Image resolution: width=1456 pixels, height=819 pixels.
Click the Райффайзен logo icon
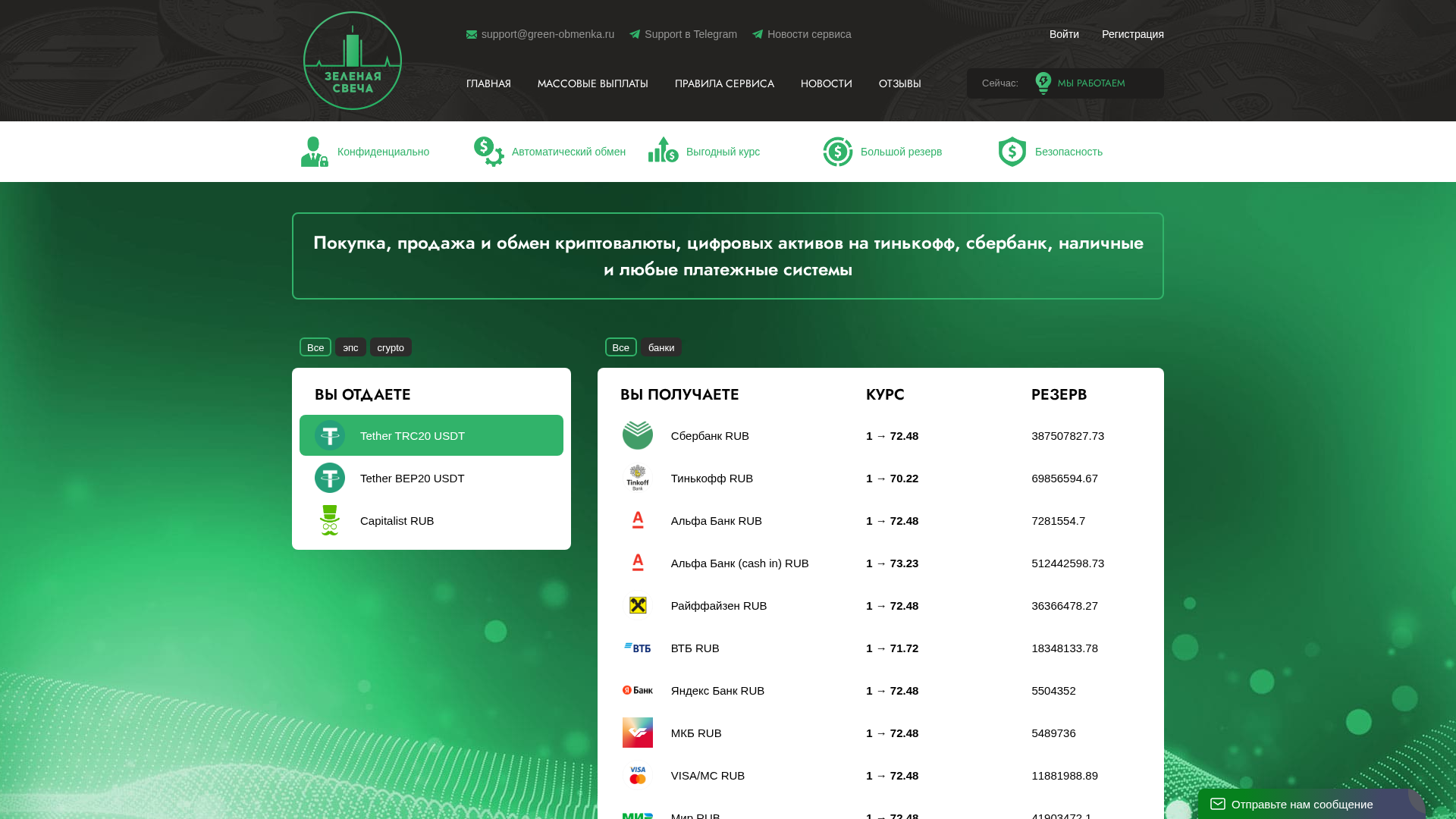tap(638, 605)
